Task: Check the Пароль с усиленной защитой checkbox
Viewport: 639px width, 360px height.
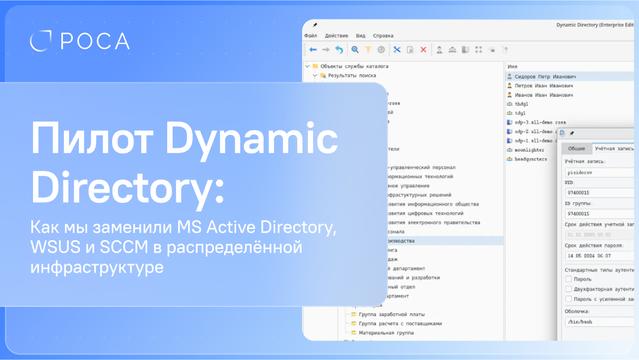Action: click(x=568, y=299)
